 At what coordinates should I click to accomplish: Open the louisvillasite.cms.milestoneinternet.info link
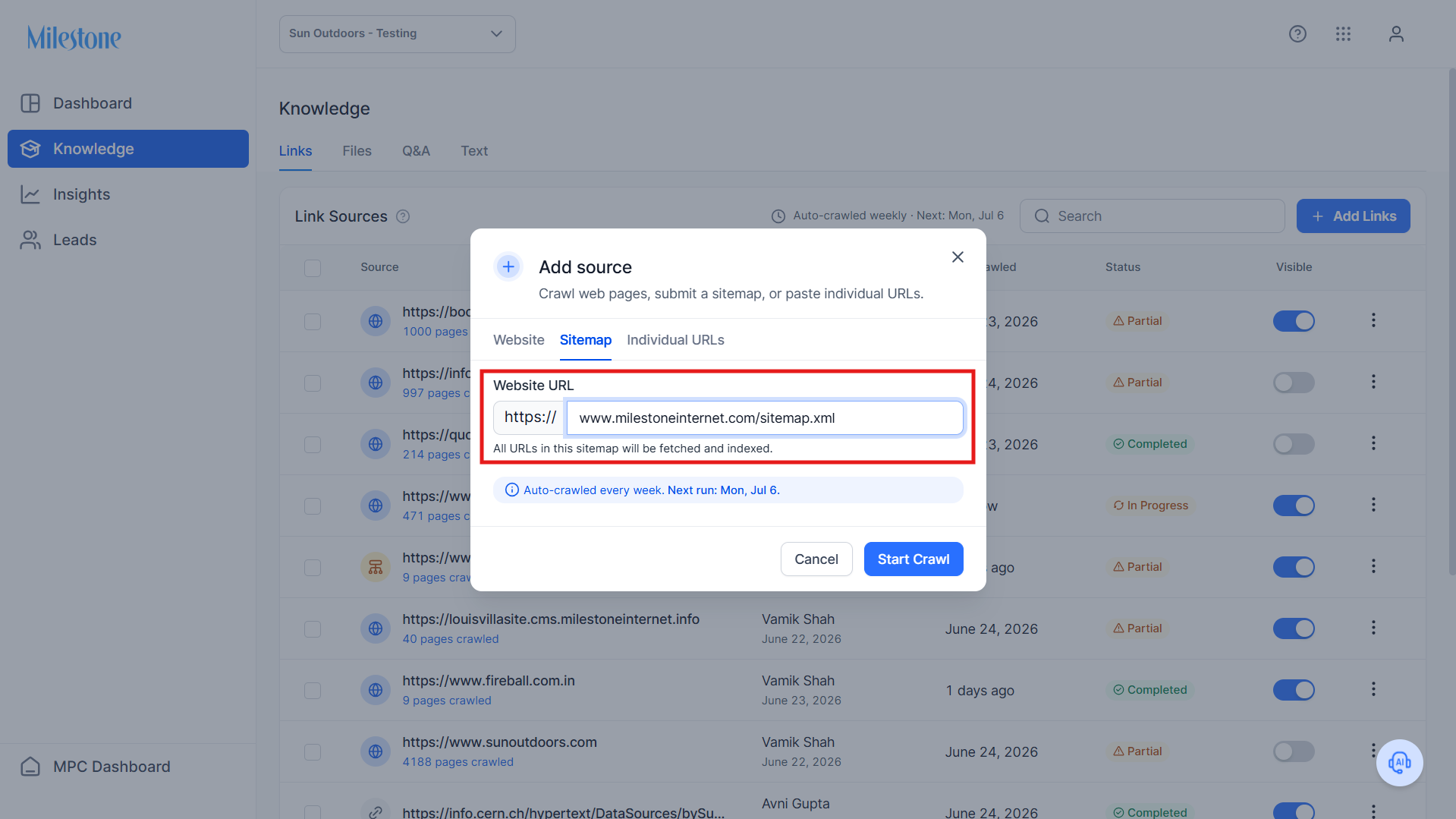click(551, 619)
